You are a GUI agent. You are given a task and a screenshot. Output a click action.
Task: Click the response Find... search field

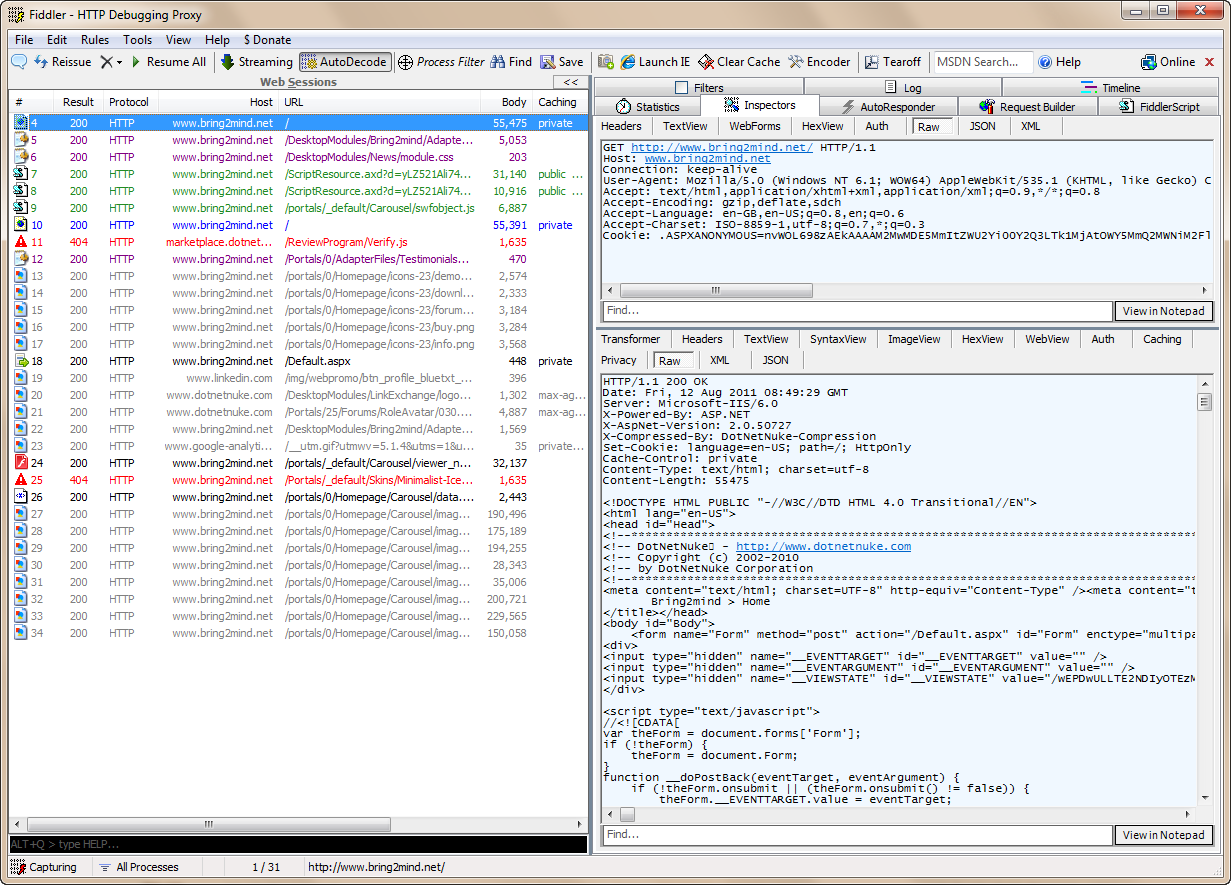click(857, 835)
